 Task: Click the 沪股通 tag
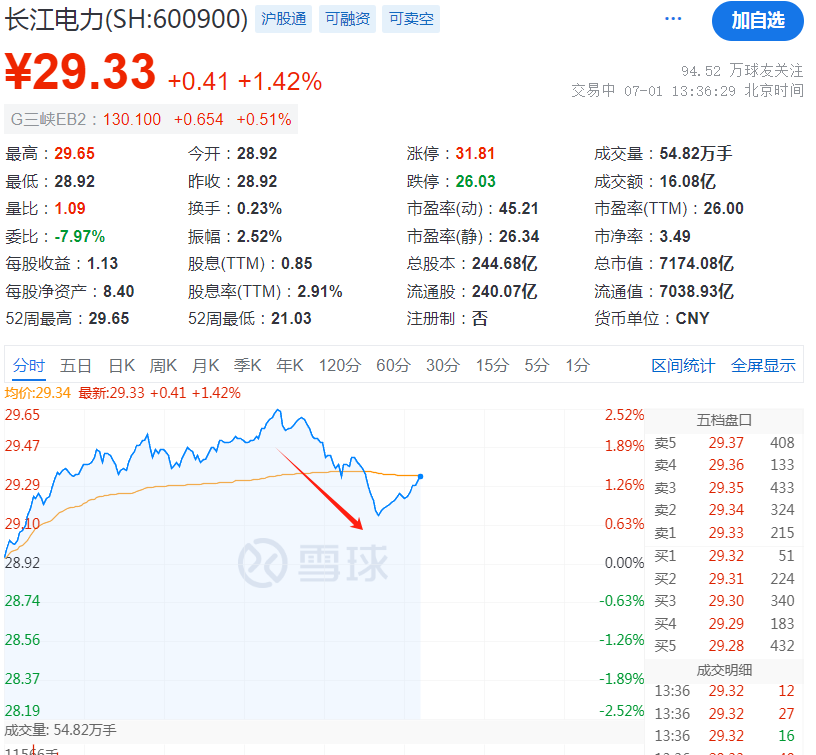click(284, 19)
